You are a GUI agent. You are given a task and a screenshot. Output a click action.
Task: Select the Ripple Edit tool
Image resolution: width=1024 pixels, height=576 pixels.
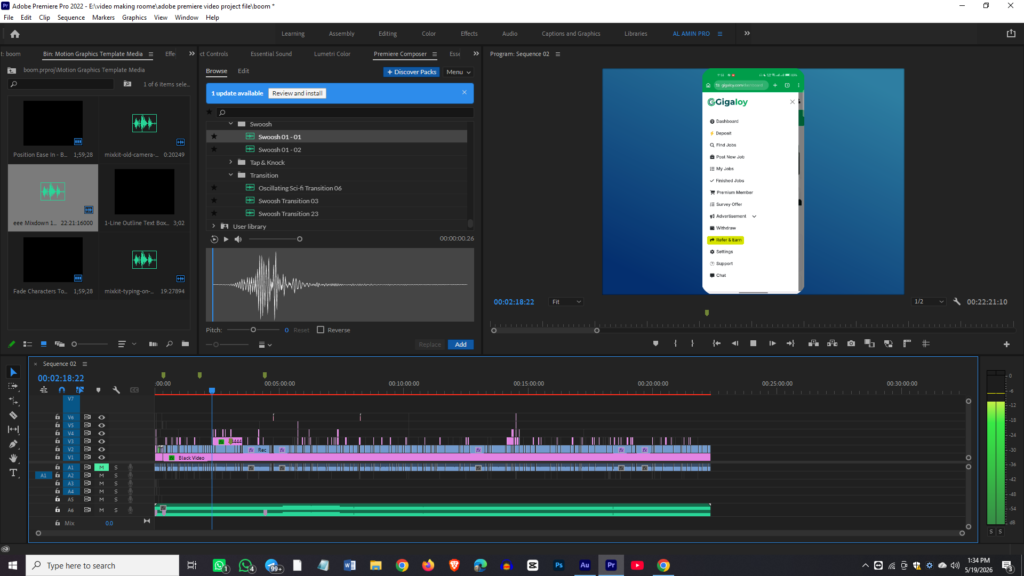[x=13, y=400]
